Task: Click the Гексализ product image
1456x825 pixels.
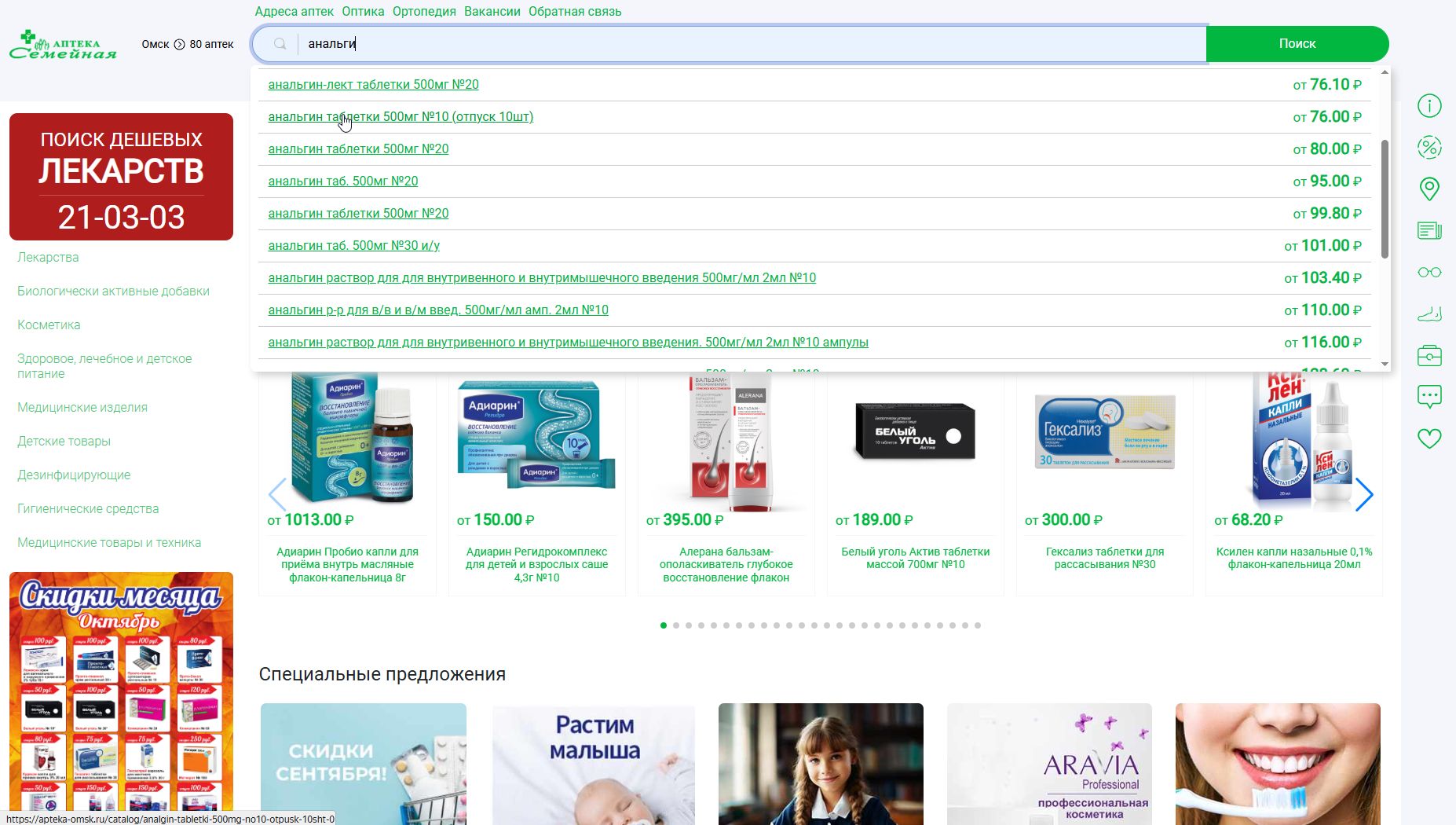Action: (x=1105, y=431)
